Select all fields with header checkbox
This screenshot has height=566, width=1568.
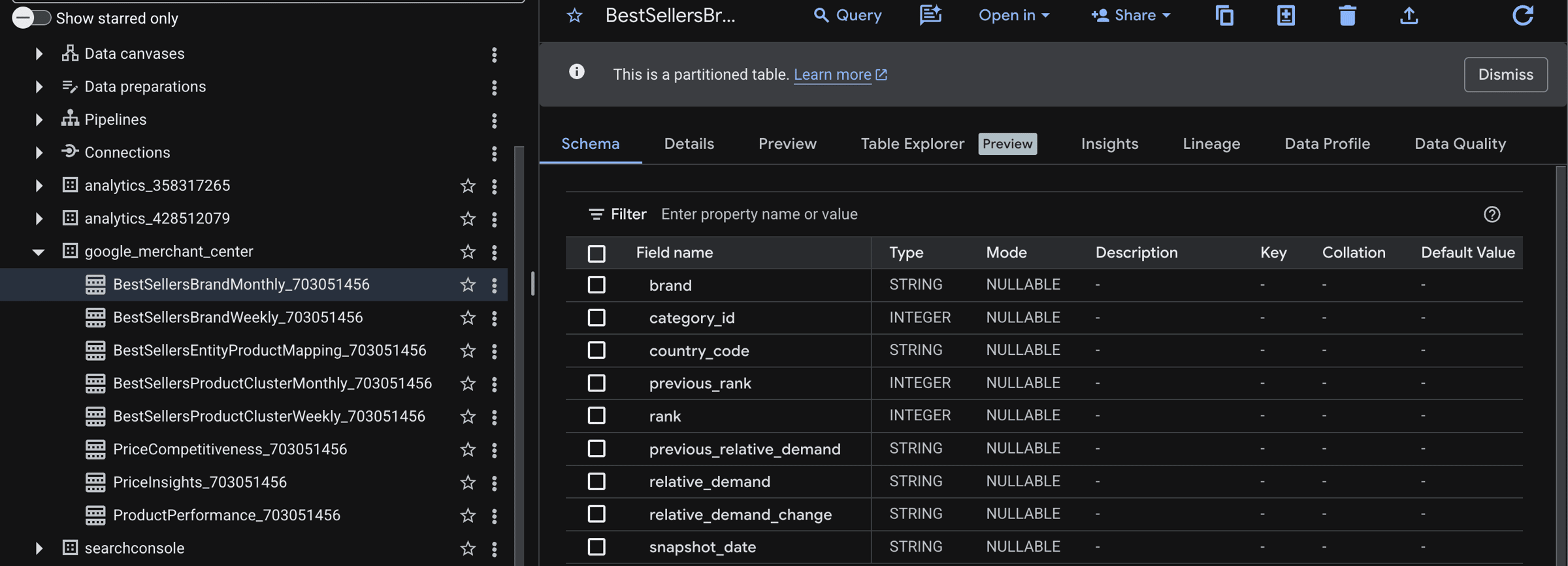tap(596, 254)
